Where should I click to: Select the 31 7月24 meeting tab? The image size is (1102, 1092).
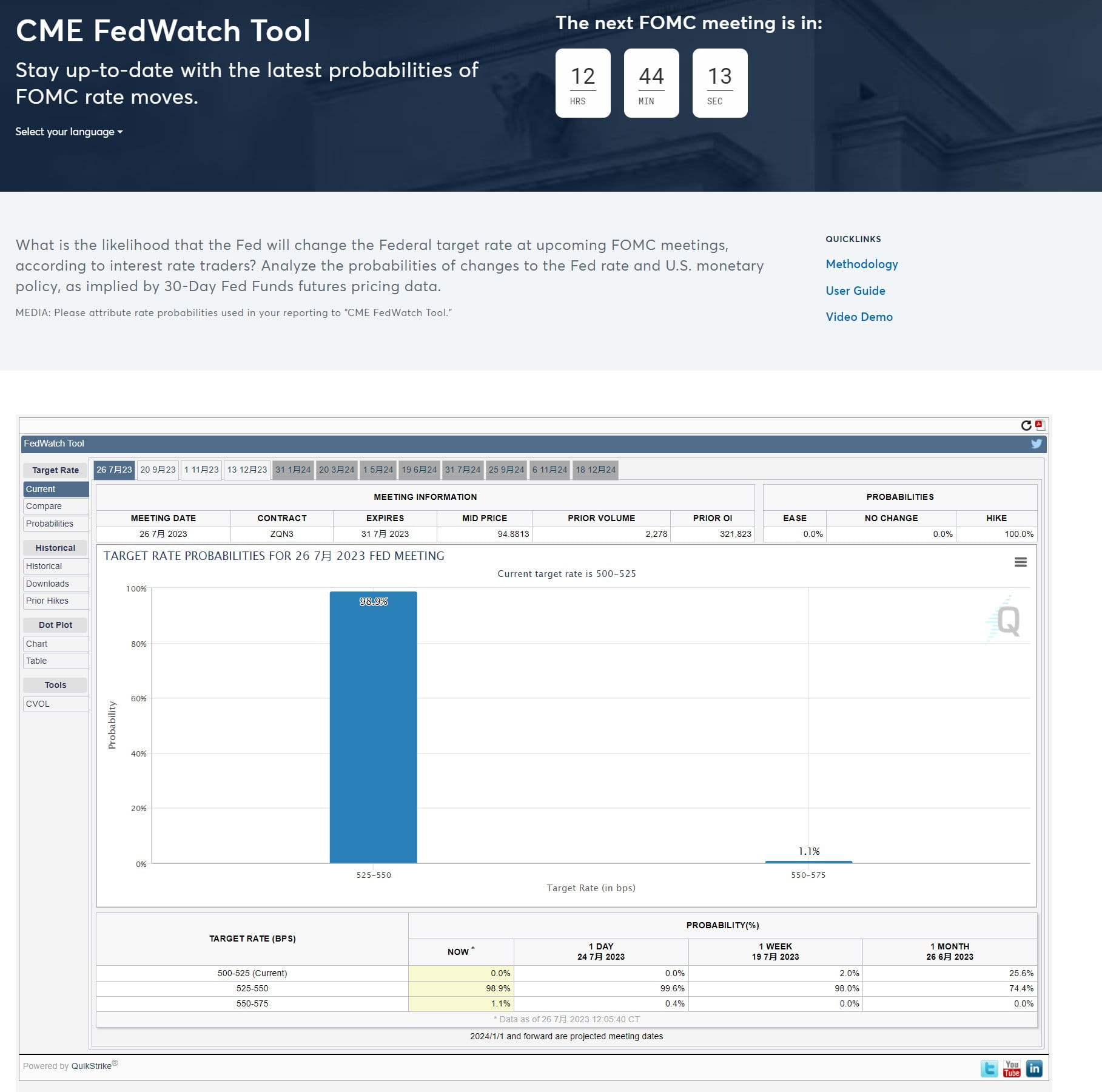[463, 470]
